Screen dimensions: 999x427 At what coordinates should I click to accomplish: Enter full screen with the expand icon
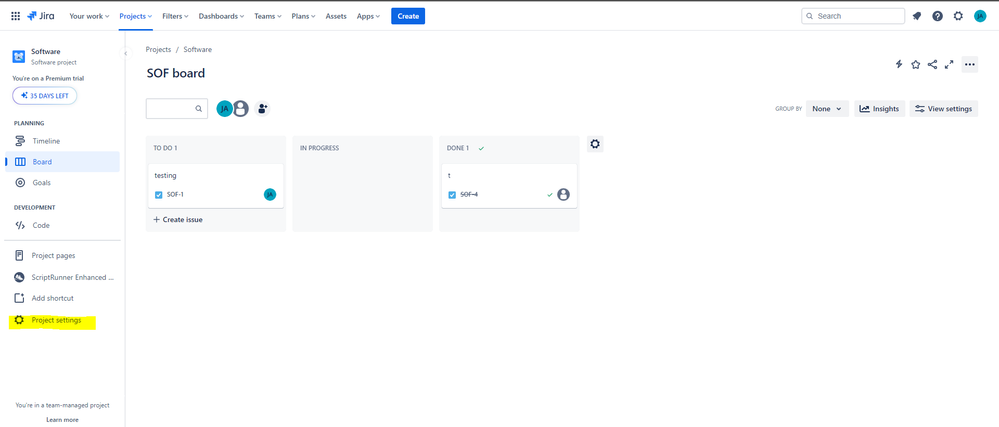[949, 64]
